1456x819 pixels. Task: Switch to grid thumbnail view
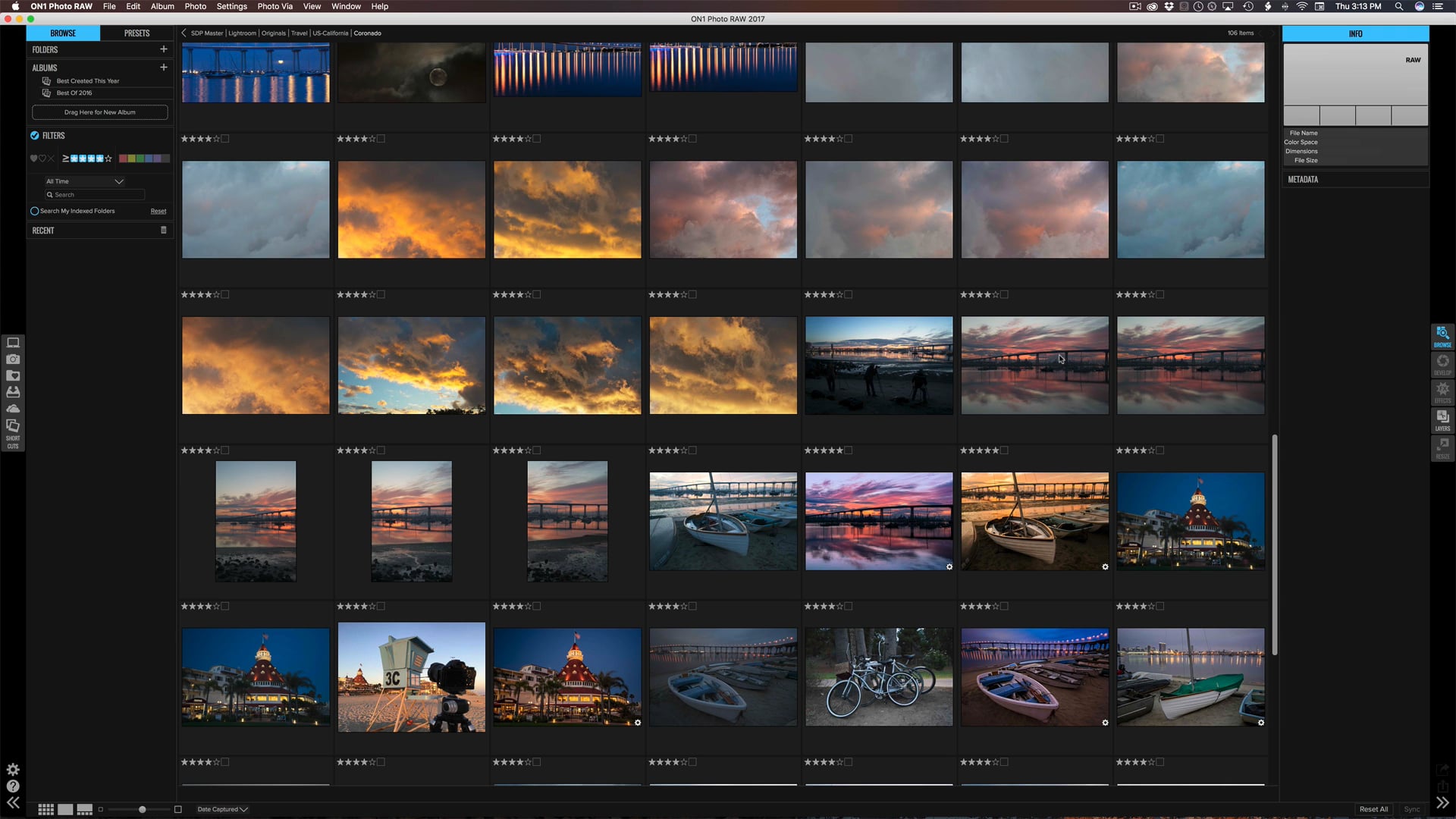46,809
